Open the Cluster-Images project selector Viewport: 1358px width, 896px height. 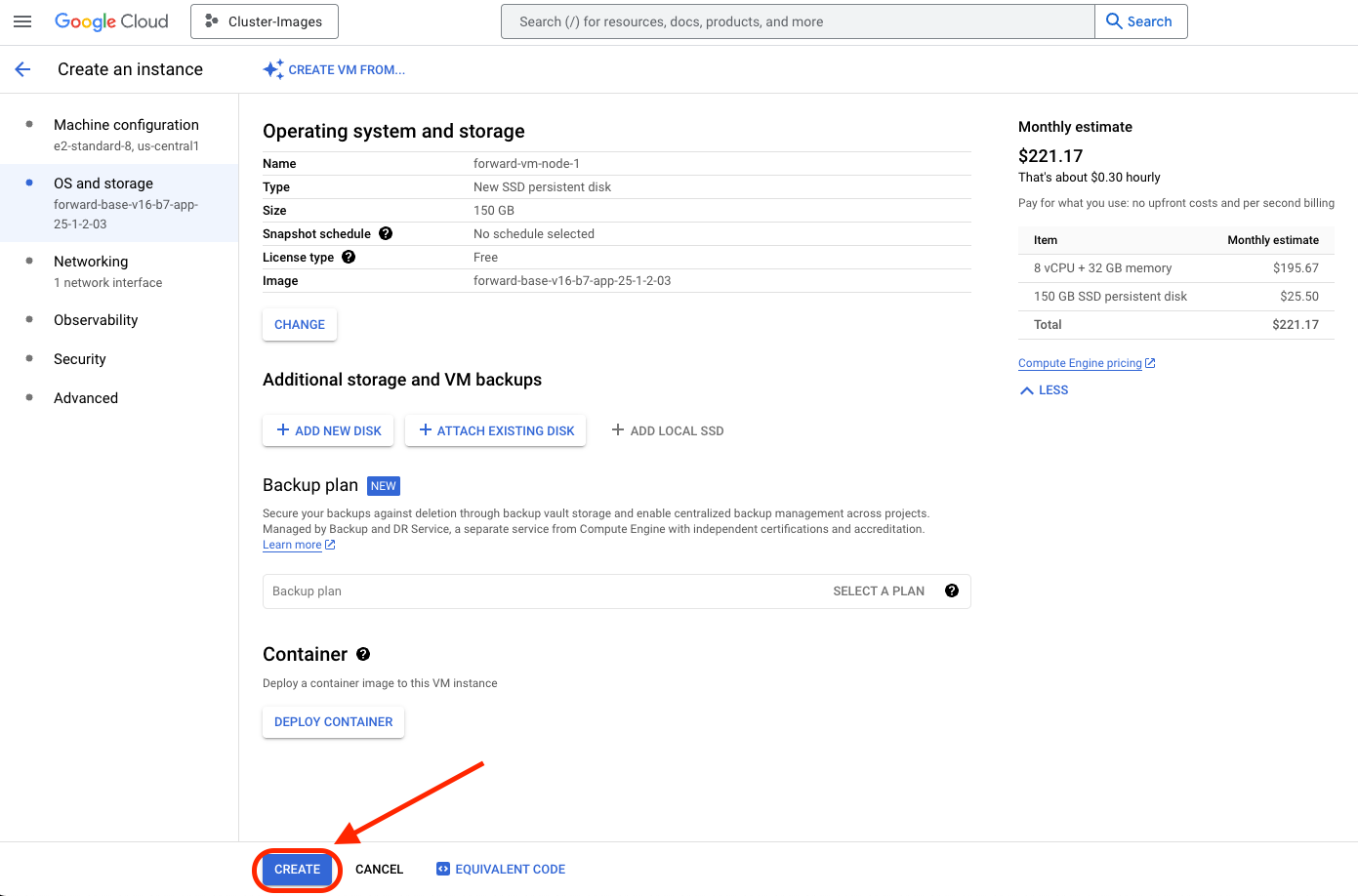265,21
